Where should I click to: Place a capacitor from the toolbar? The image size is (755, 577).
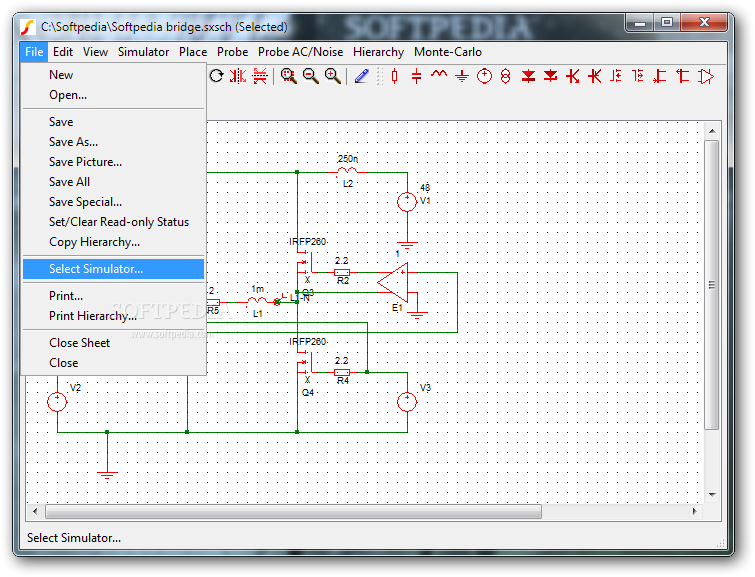point(417,76)
